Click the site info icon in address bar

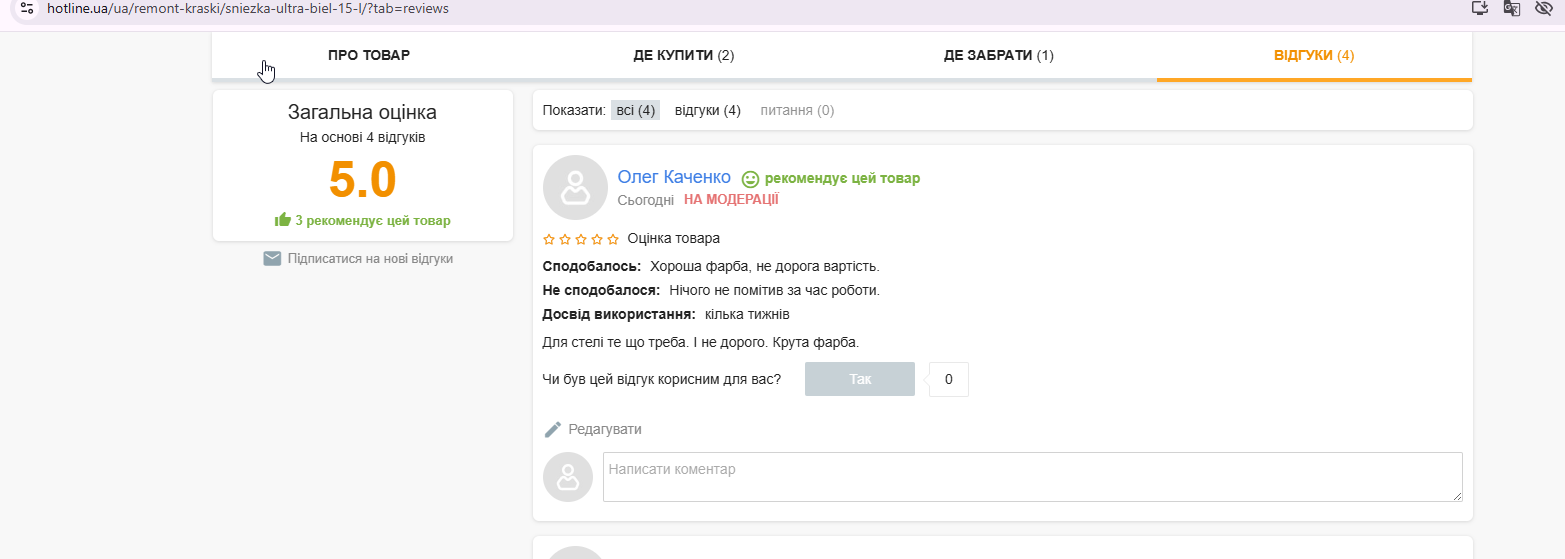pos(27,8)
